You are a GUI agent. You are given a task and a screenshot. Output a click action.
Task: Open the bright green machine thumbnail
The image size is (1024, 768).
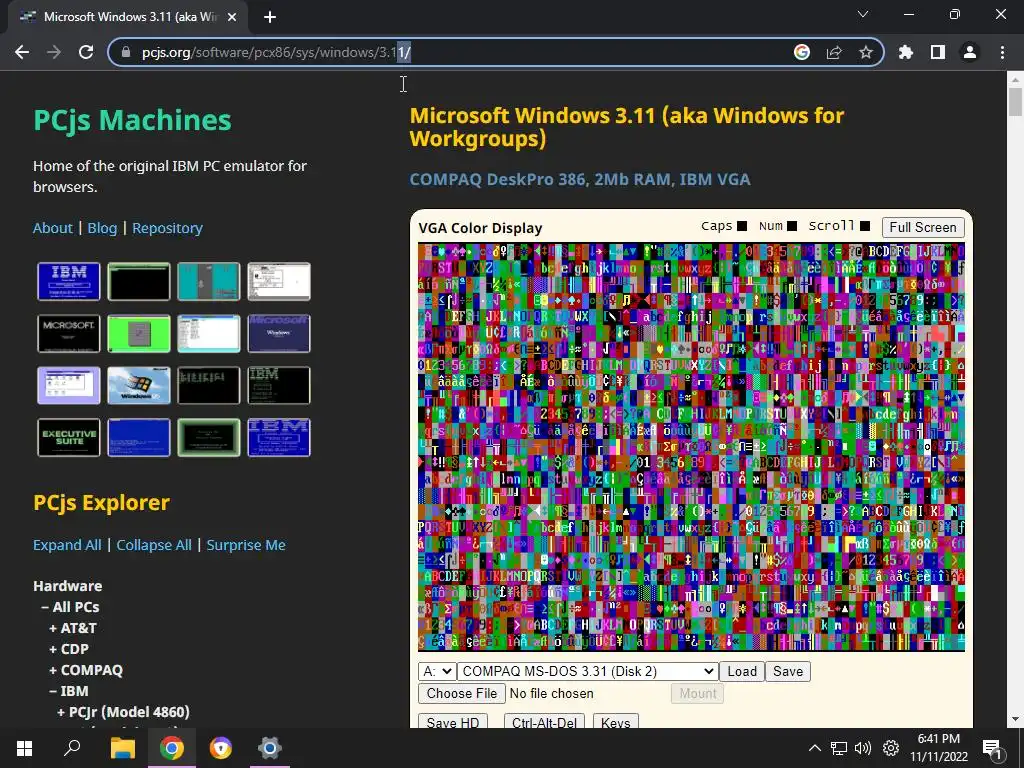[138, 334]
